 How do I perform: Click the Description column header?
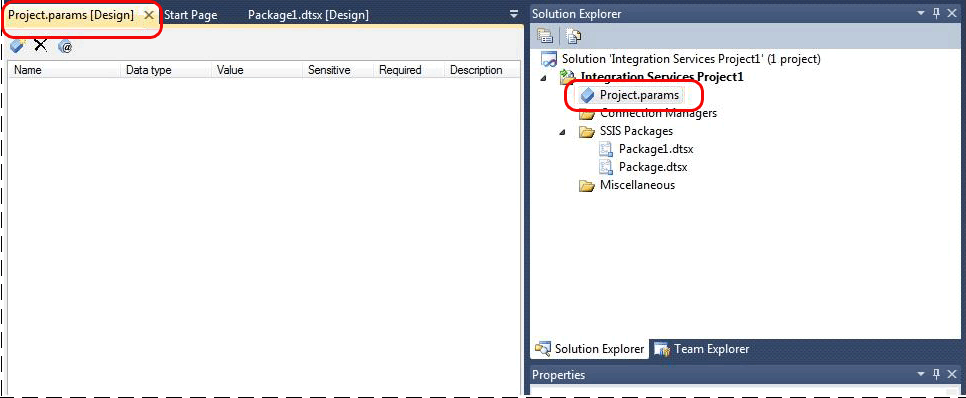[481, 70]
